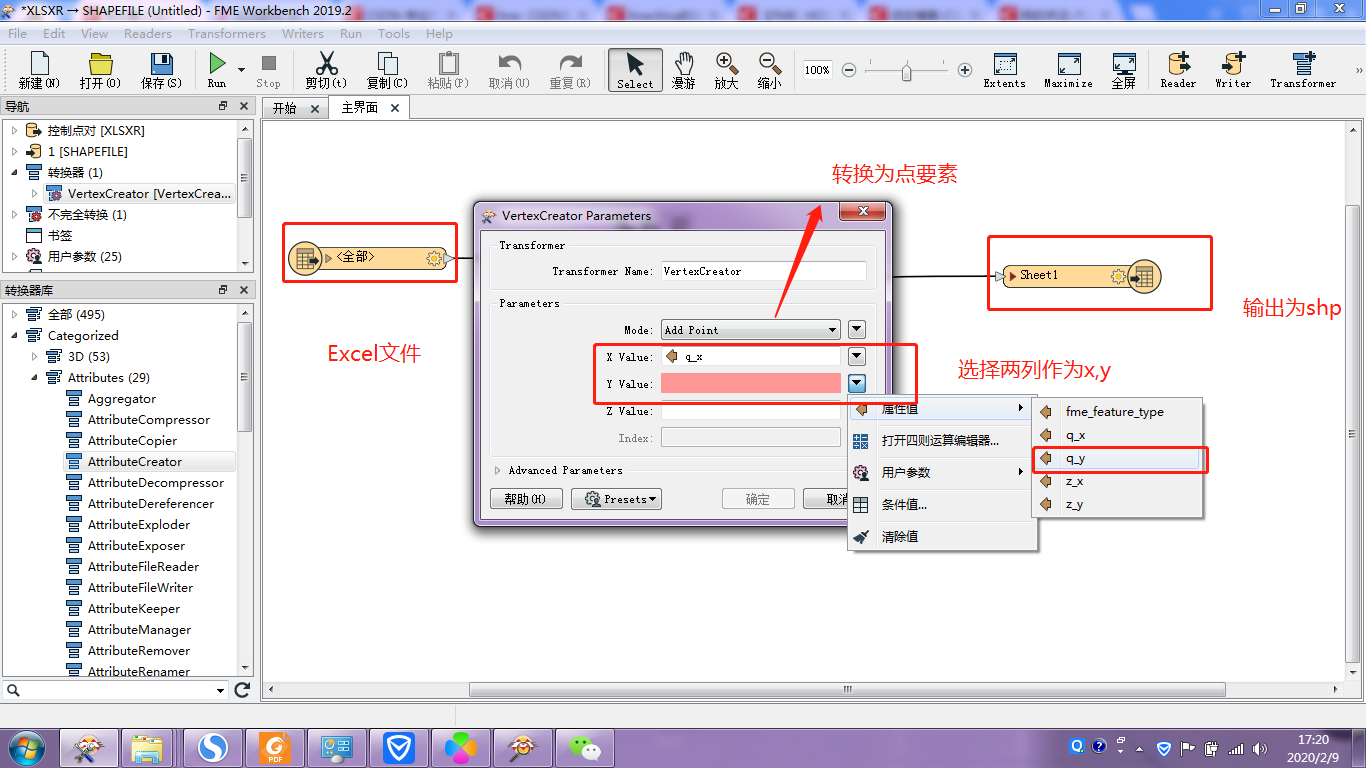Open the Run button dropdown arrow
The width and height of the screenshot is (1366, 768).
[x=241, y=70]
